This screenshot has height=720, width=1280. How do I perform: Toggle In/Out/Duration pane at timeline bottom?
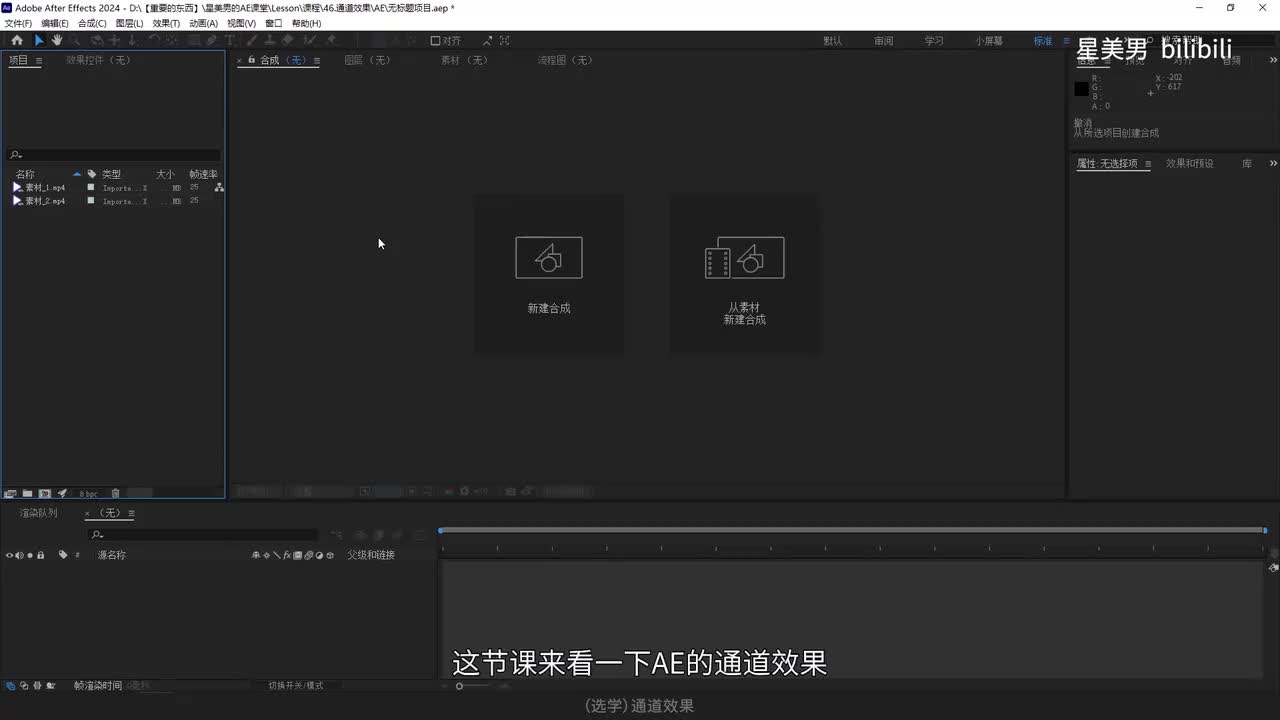click(37, 686)
